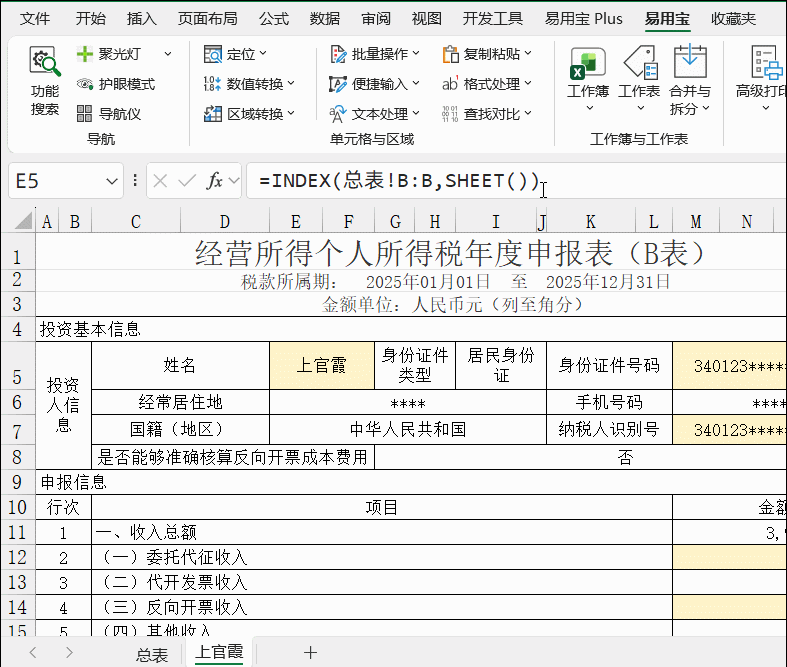This screenshot has height=667, width=787.
Task: Click the row 一、收入总额
Action: [382, 532]
